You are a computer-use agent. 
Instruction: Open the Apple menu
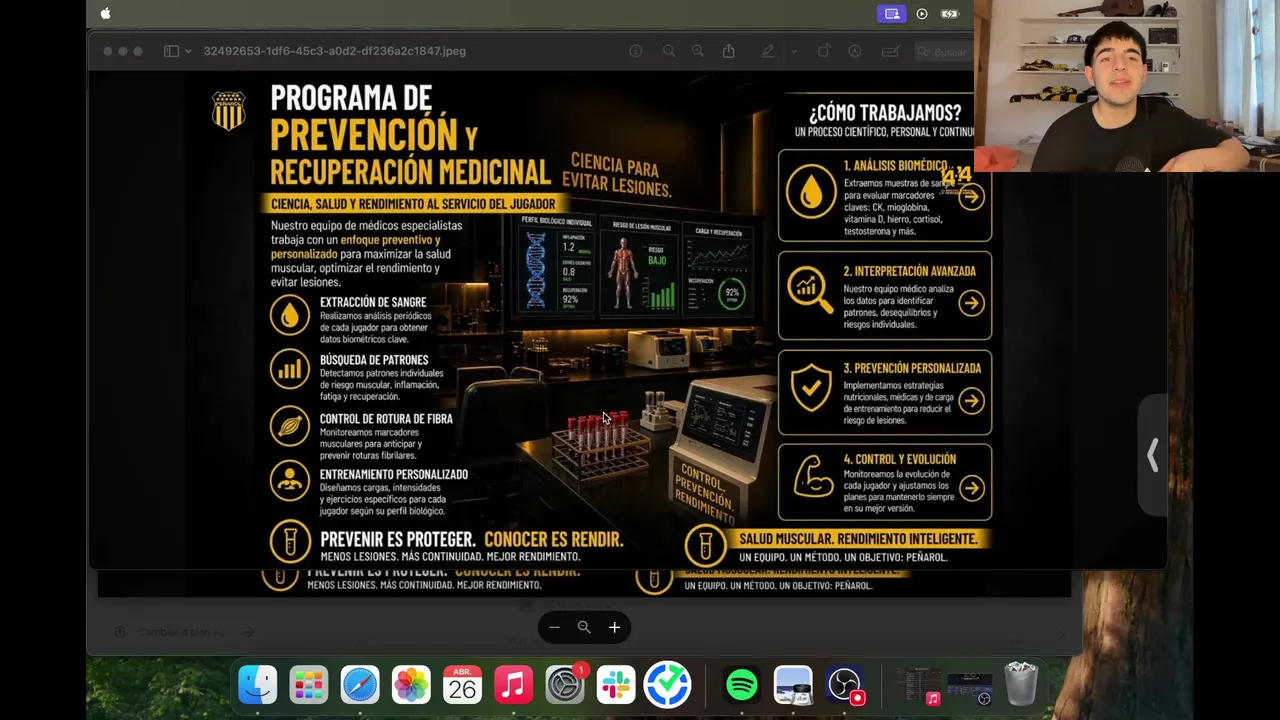pyautogui.click(x=106, y=13)
